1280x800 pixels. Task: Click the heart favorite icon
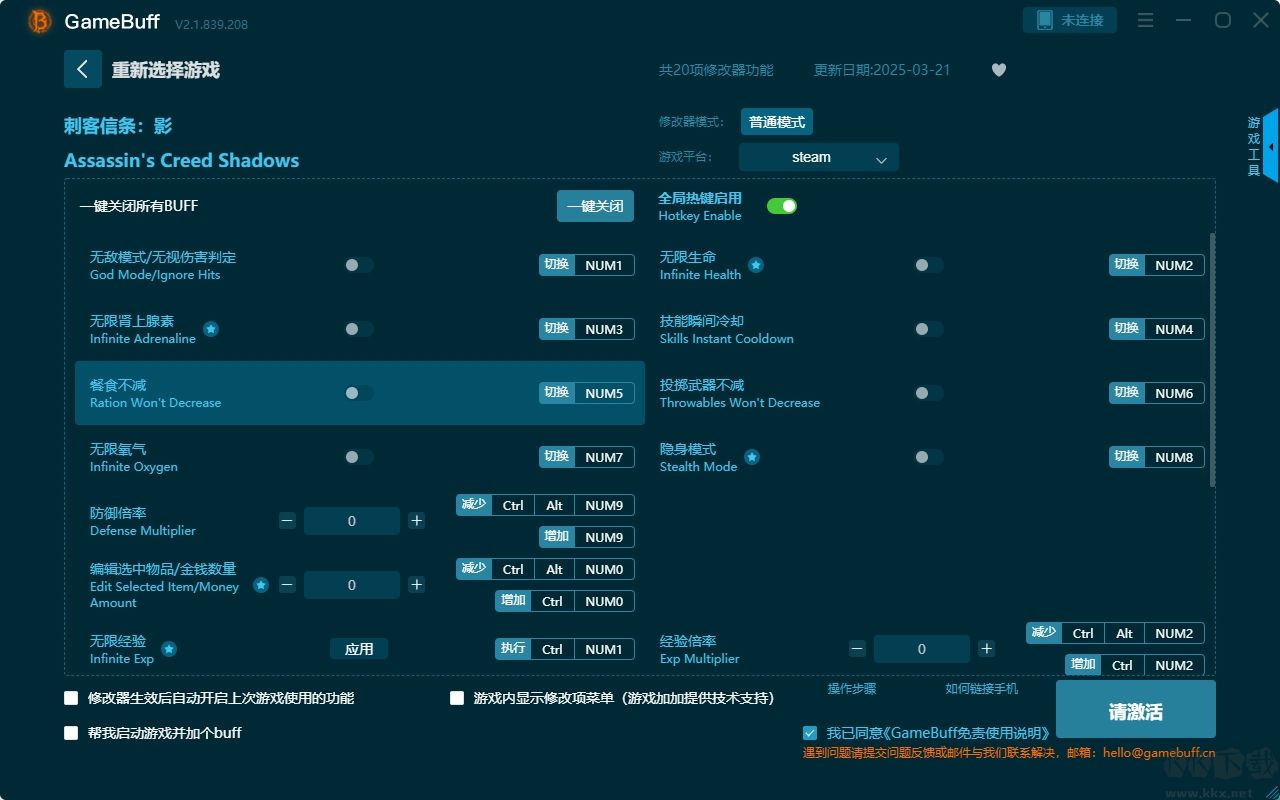pyautogui.click(x=999, y=70)
